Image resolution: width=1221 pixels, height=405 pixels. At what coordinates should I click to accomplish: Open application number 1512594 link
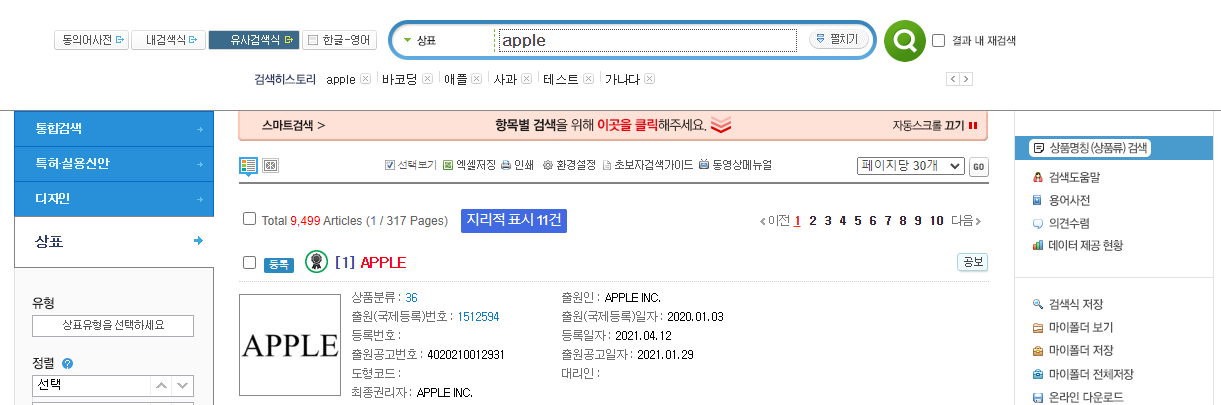point(478,316)
